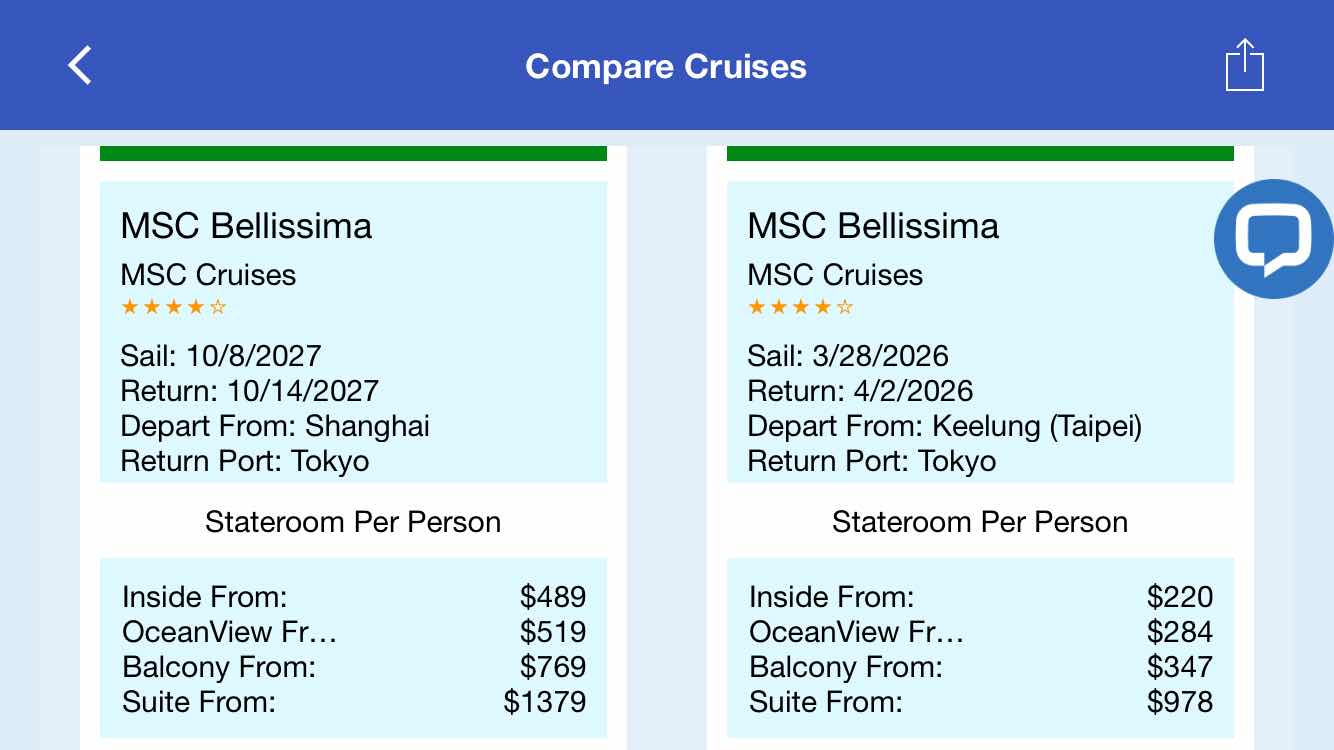Tap the share icon in the header
1334x750 pixels.
coord(1244,66)
